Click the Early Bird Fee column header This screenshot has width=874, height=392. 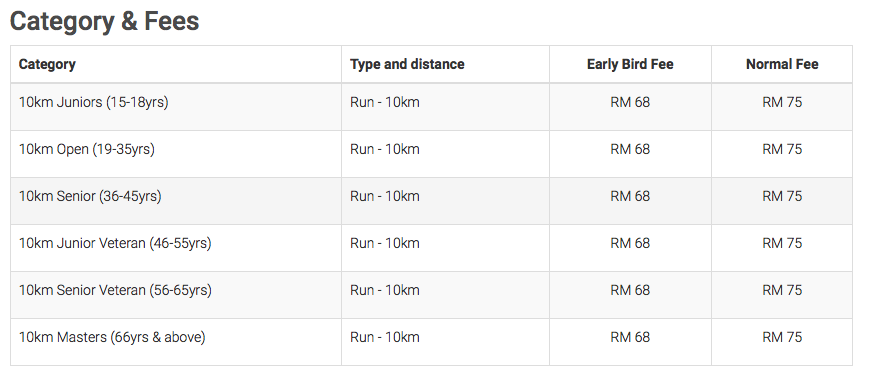pyautogui.click(x=630, y=64)
